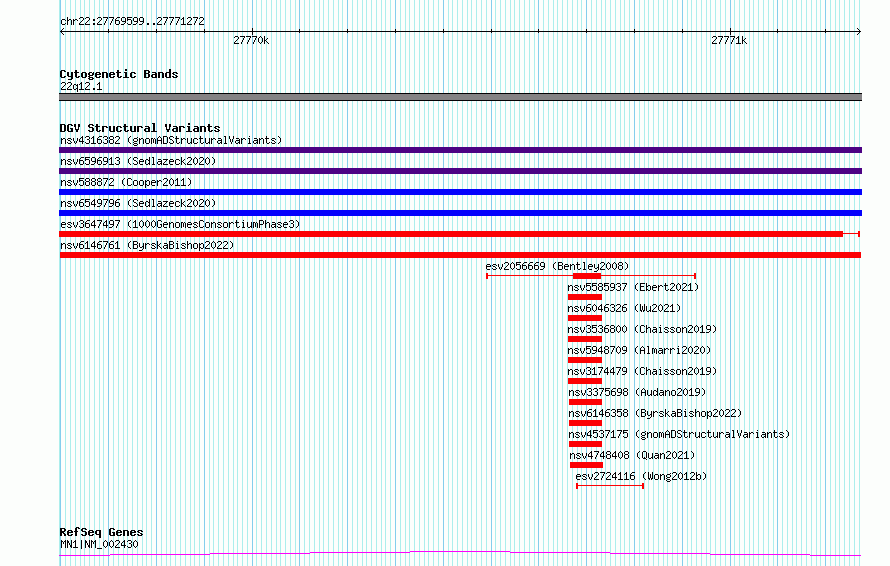890x566 pixels.
Task: Select the red bar under nsv6146358
Action: (x=585, y=423)
